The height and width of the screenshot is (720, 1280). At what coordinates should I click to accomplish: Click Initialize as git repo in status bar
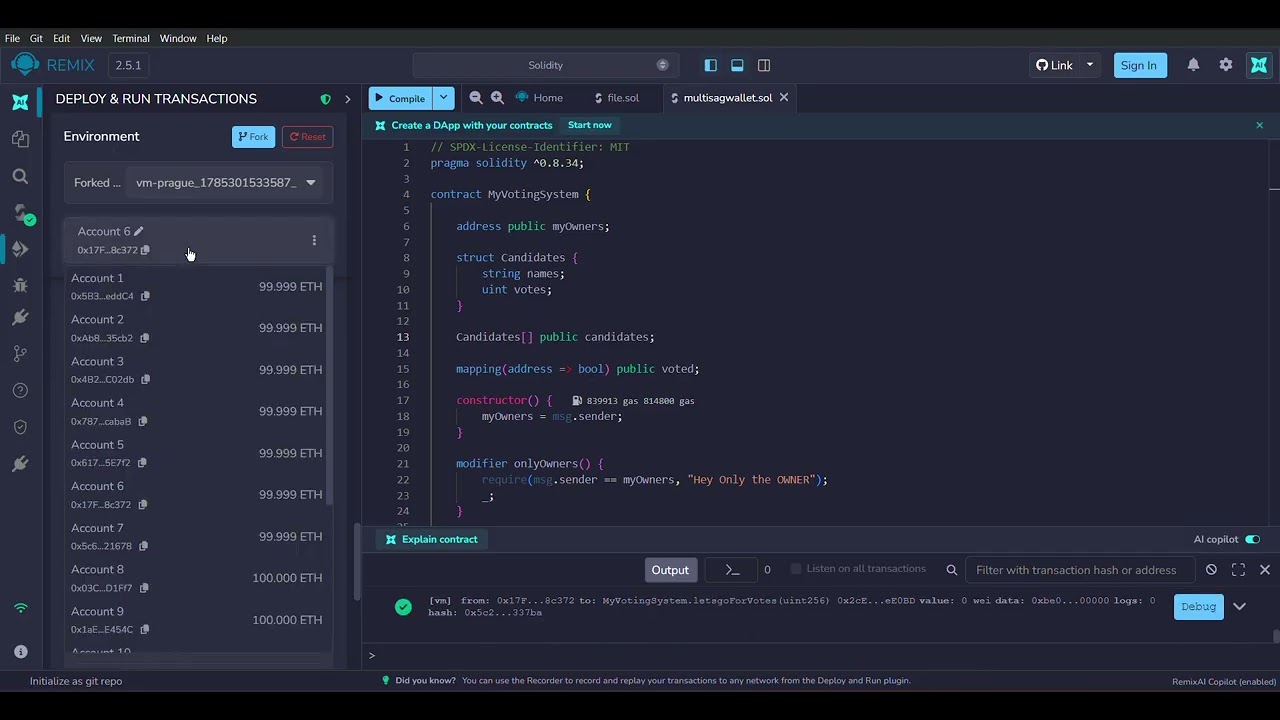click(x=76, y=681)
